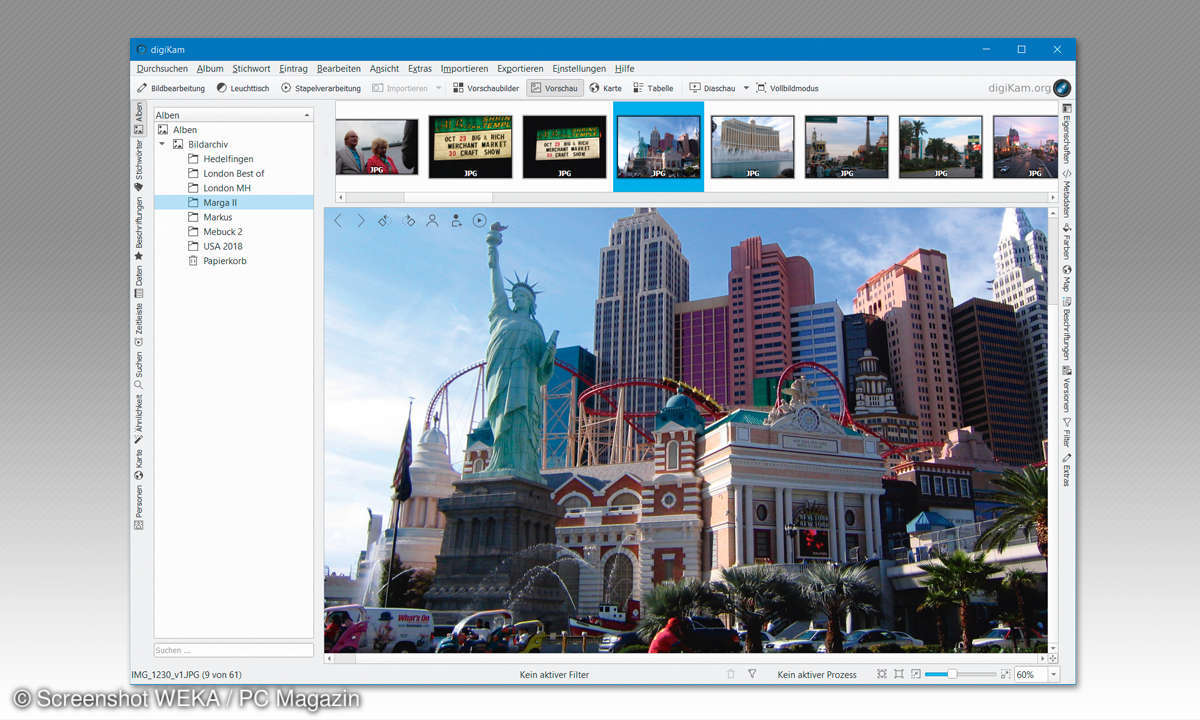Screen dimensions: 1200x720
Task: Click the trash icon in status bar
Action: point(730,675)
